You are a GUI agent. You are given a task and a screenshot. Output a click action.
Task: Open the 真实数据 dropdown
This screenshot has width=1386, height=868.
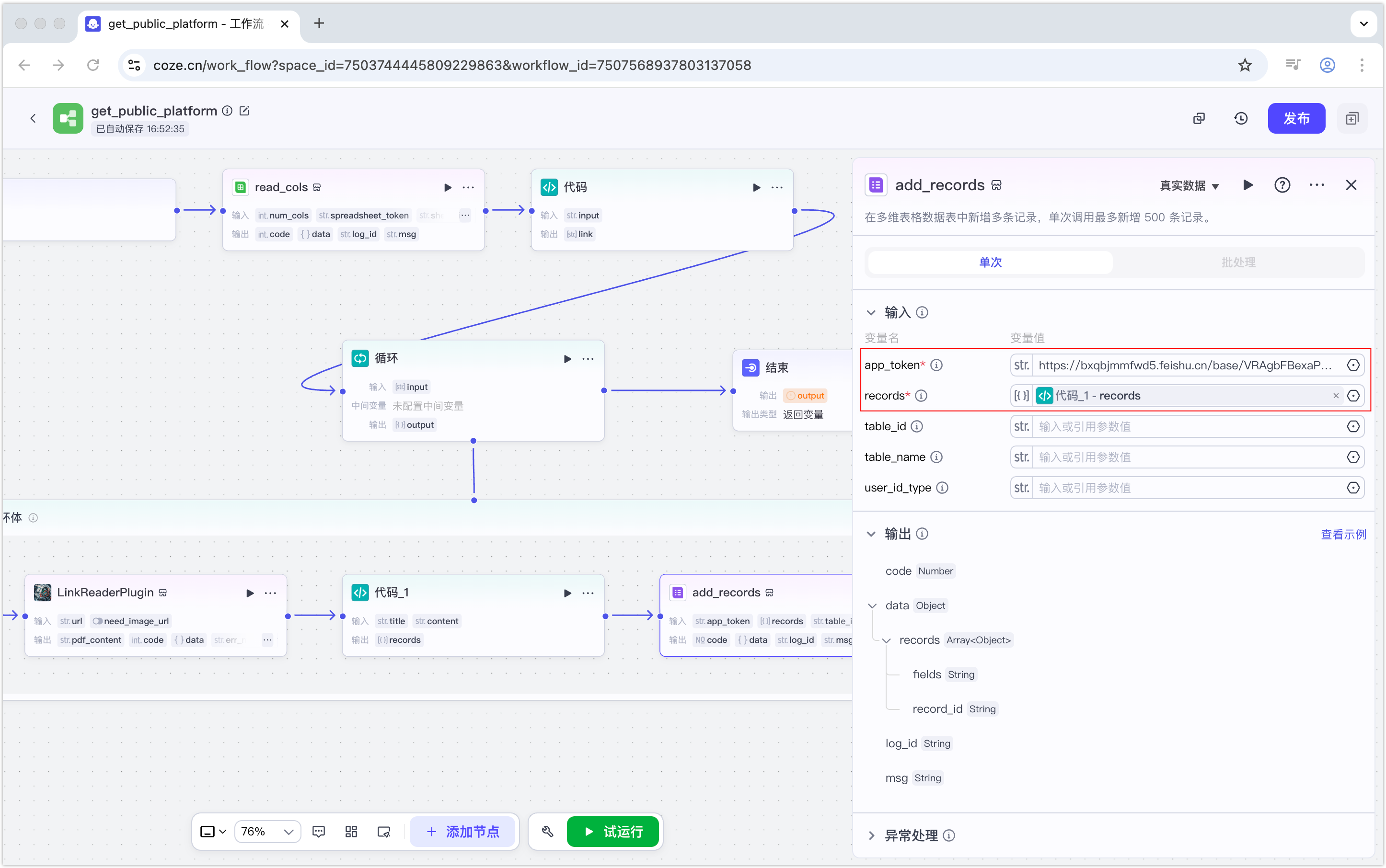[1189, 185]
